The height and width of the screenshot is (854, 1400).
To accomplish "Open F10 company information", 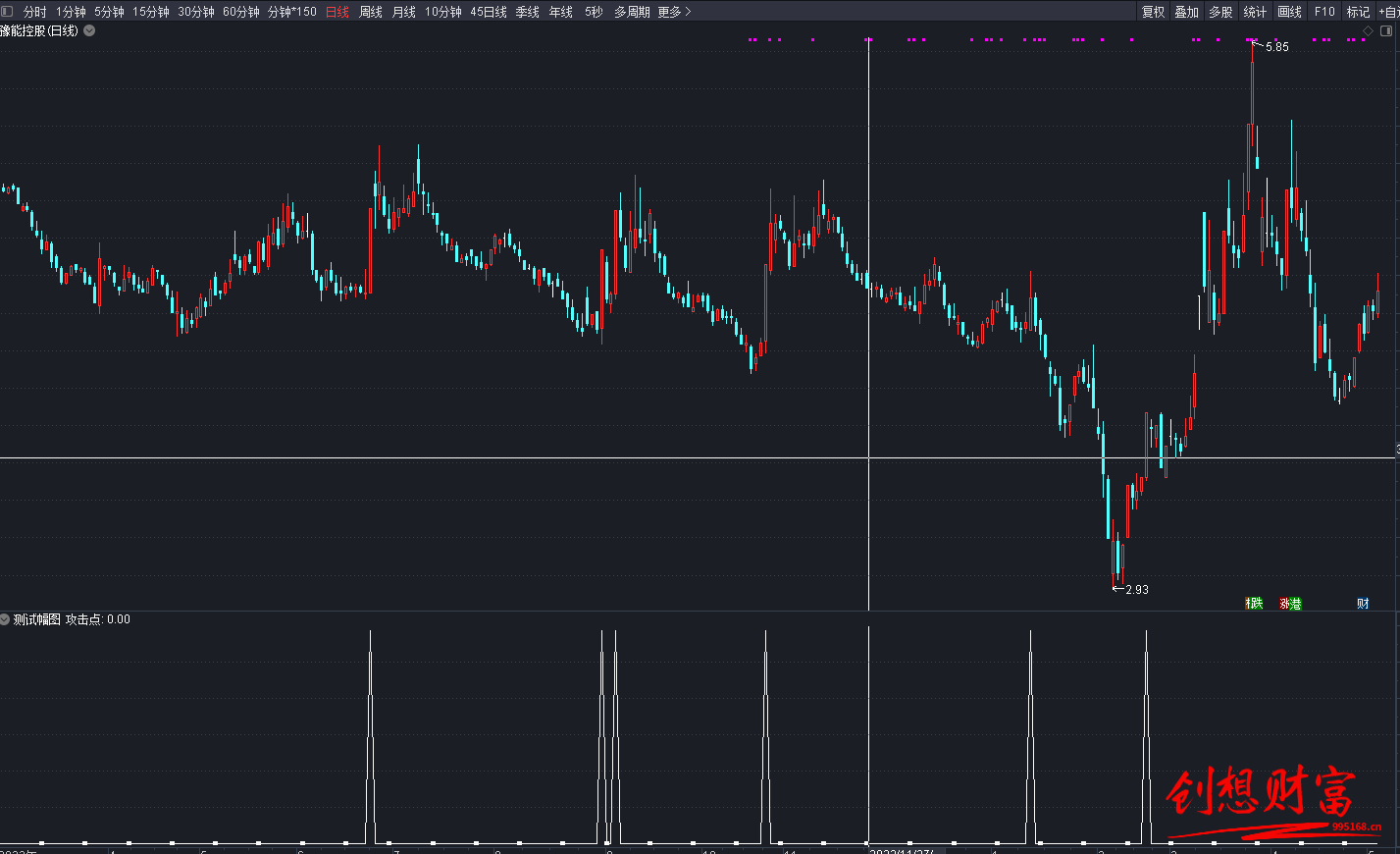I will point(1325,12).
